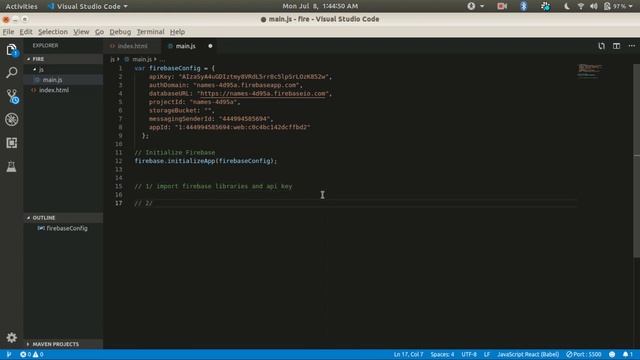Collapse the OUTLINE panel
This screenshot has height=360, width=640.
point(63,218)
